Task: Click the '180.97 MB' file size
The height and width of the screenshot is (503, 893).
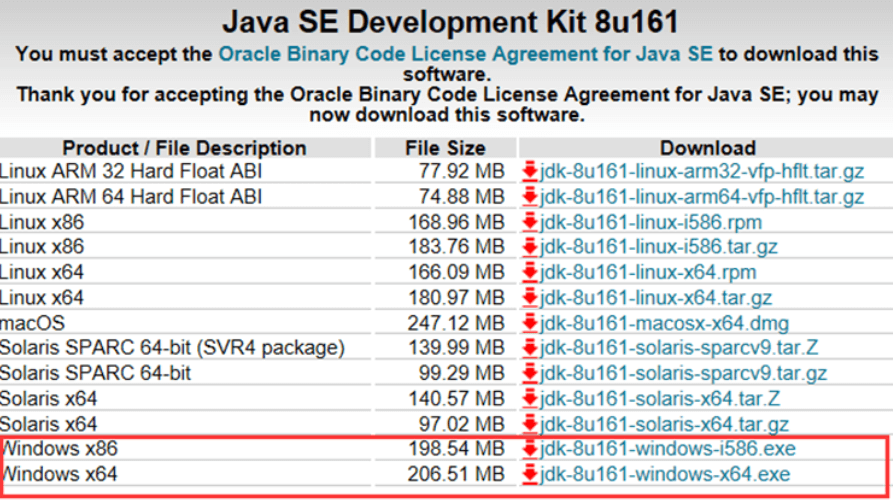Action: [x=457, y=297]
